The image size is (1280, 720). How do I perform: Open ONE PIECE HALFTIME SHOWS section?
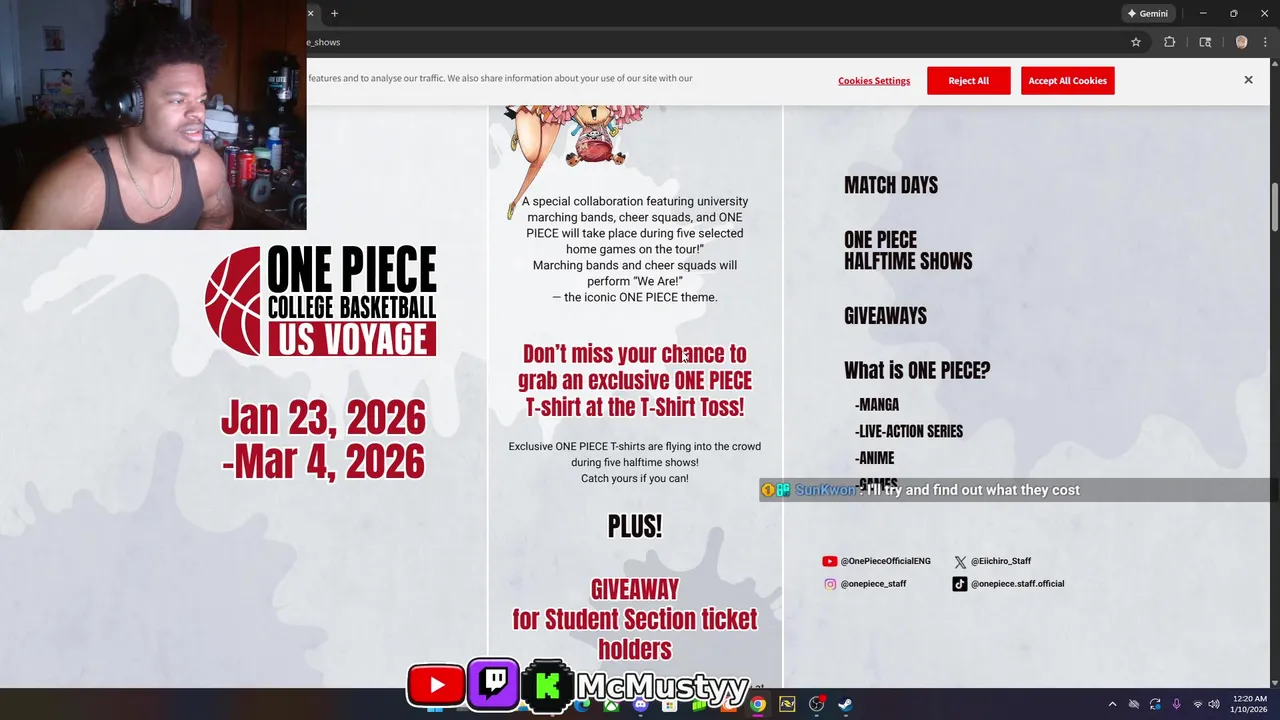coord(908,250)
